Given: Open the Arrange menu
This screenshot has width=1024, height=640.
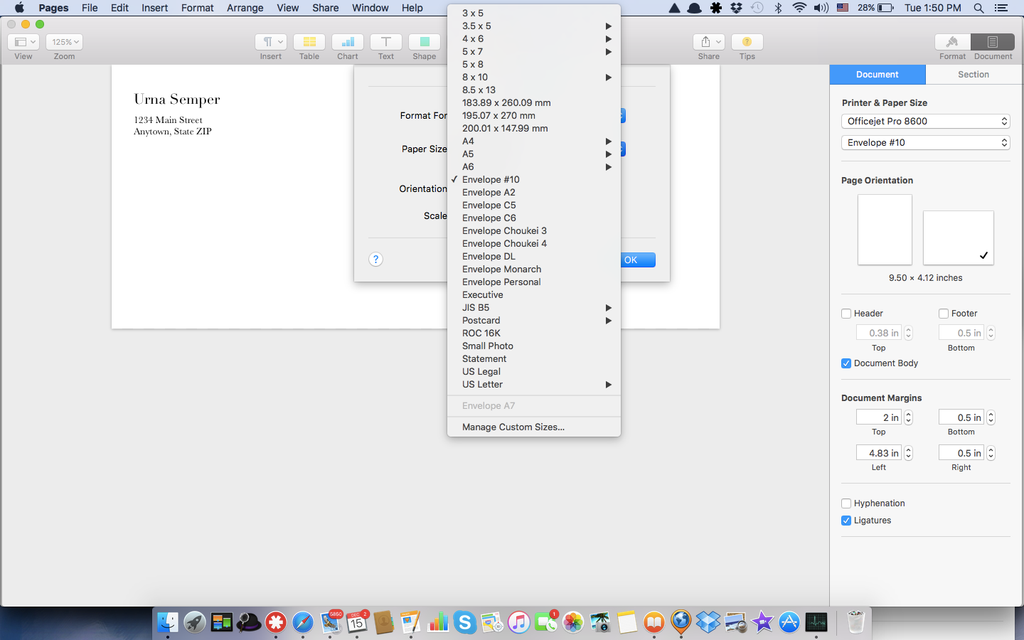Looking at the screenshot, I should [x=245, y=8].
